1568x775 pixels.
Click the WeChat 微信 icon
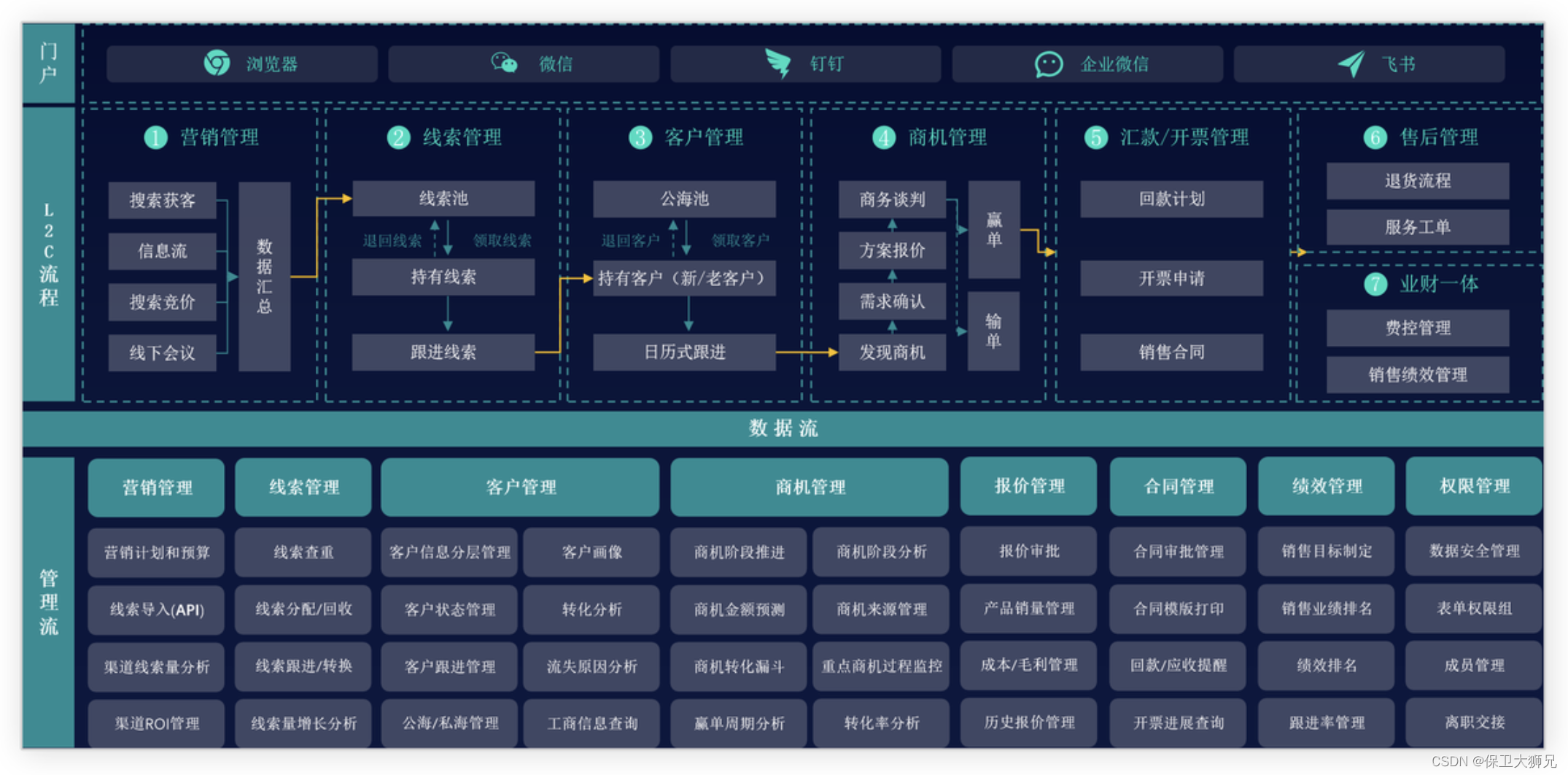(x=504, y=63)
